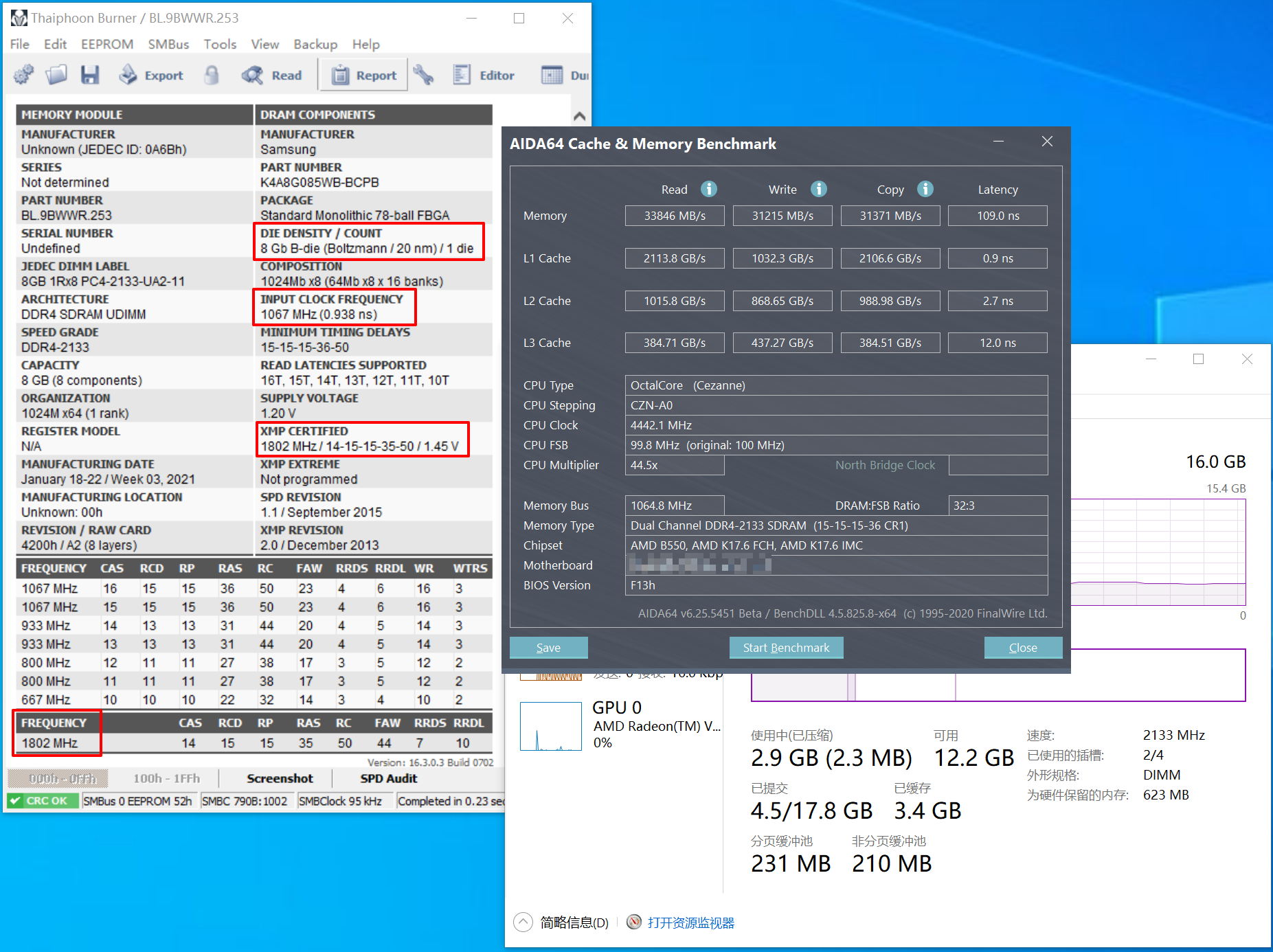Click the K4A8G085WB-BCPB part number
Image resolution: width=1273 pixels, height=952 pixels.
[x=319, y=182]
